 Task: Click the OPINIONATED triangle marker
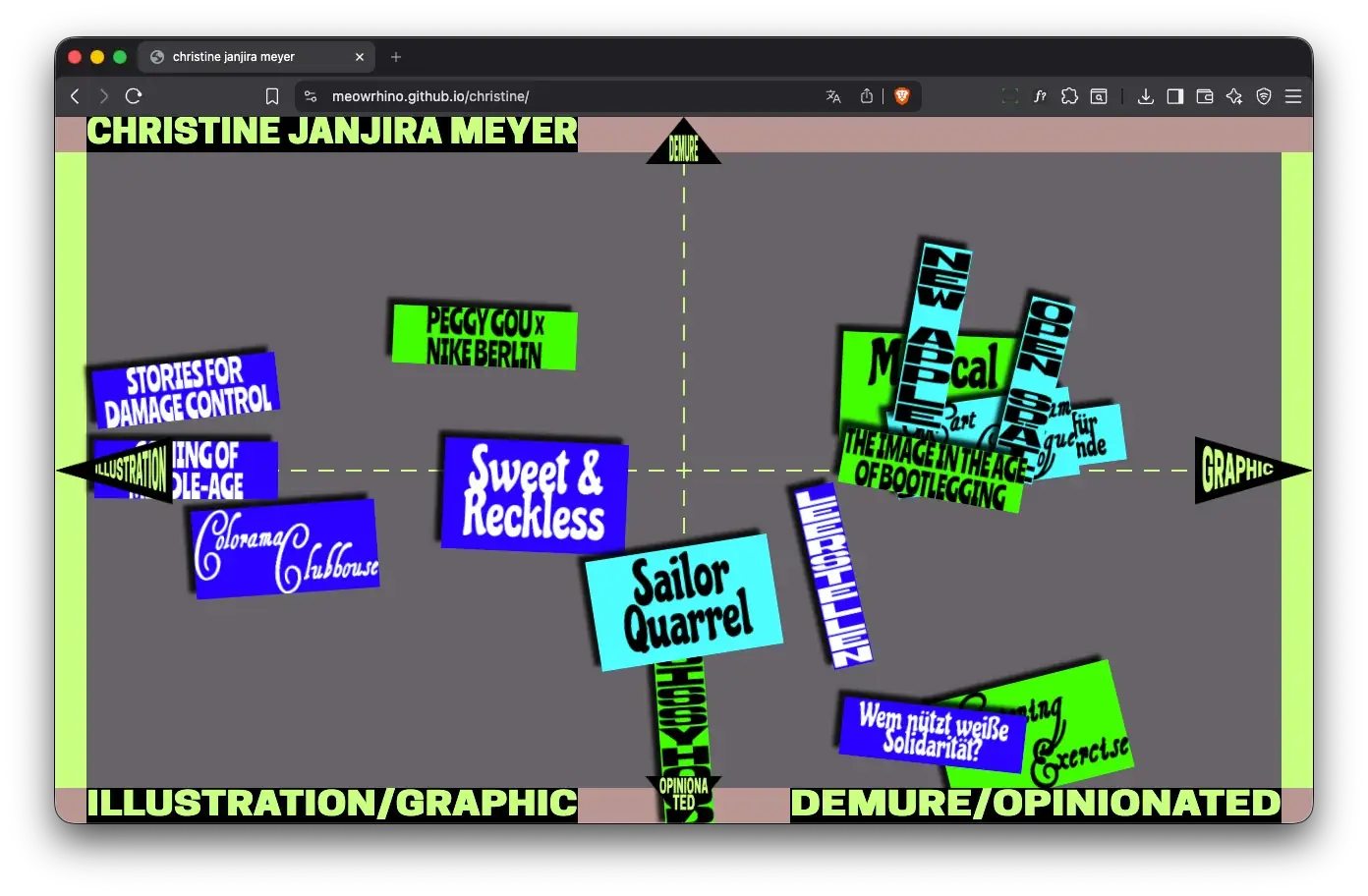point(684,793)
